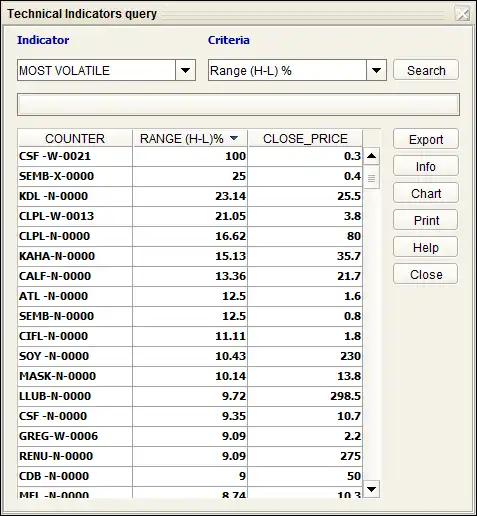477x516 pixels.
Task: Click the range value 100
Action: [x=236, y=156]
